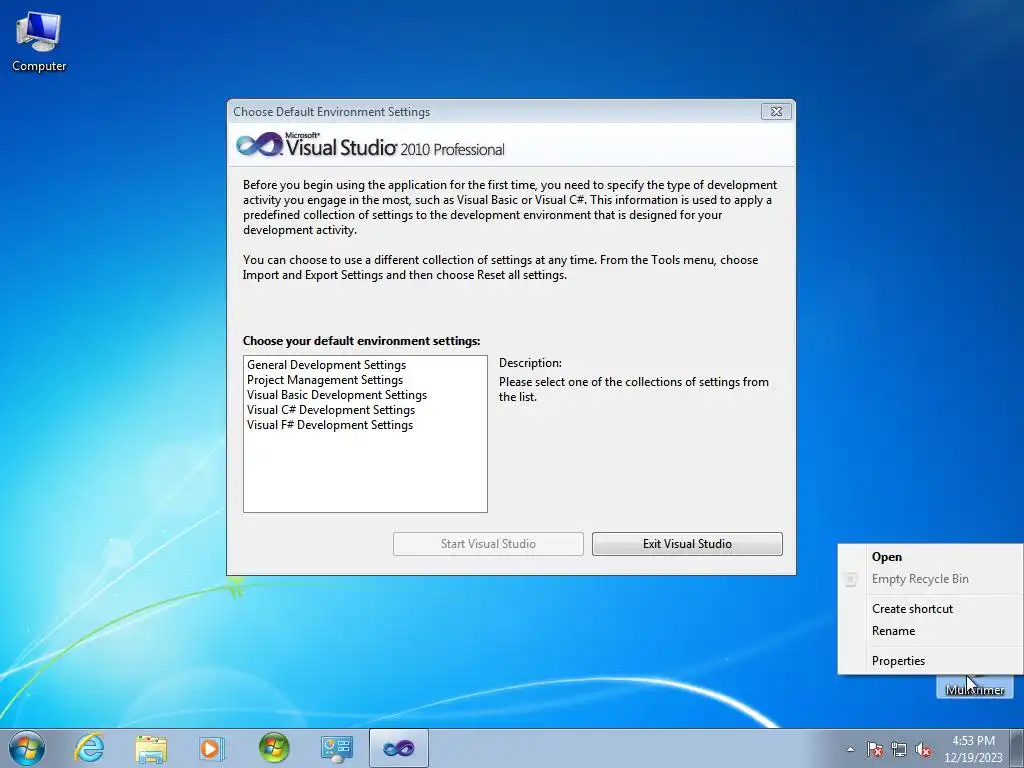The height and width of the screenshot is (768, 1024).
Task: Click Action Center flag tray icon
Action: tap(874, 750)
